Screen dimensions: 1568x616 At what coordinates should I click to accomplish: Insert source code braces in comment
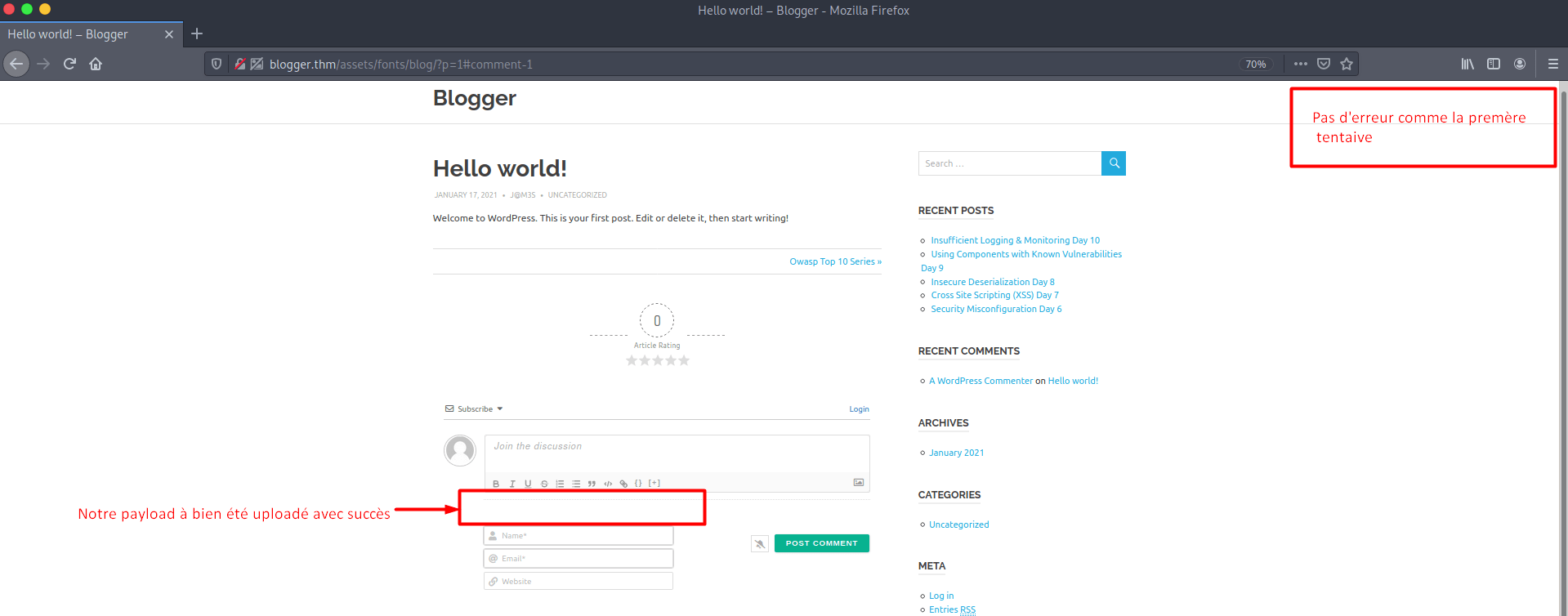click(x=638, y=484)
